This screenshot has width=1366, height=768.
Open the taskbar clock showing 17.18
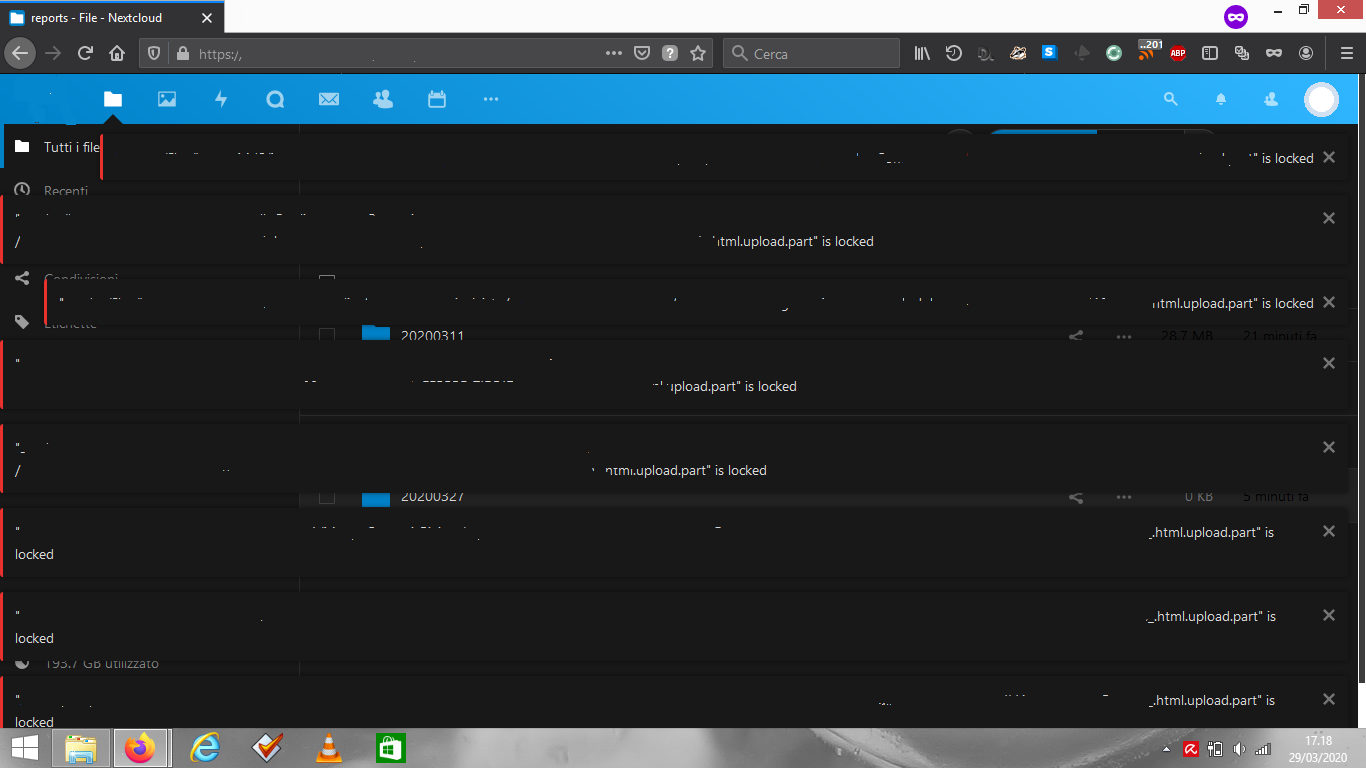point(1319,748)
